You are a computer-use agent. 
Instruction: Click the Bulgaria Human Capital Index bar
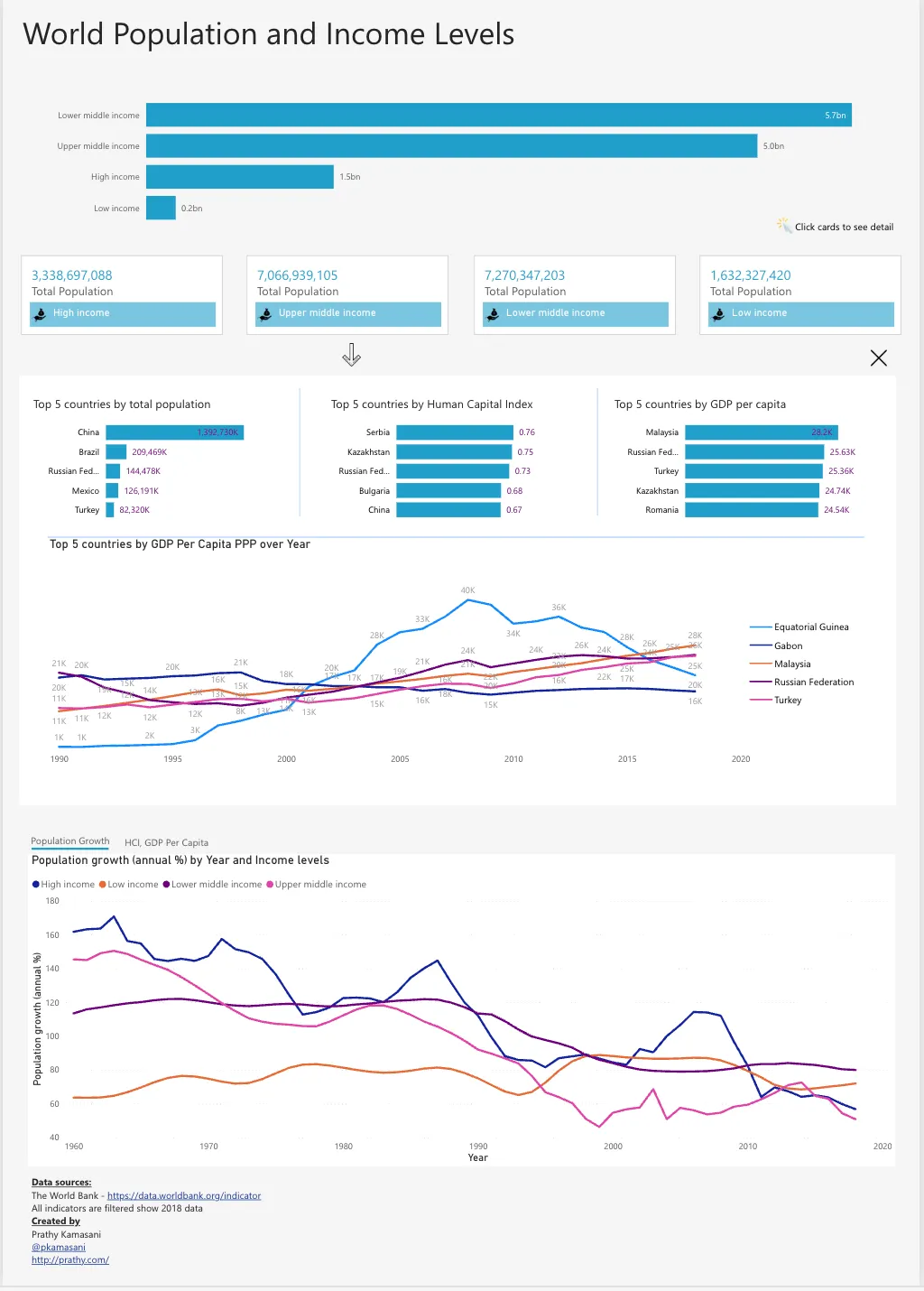pyautogui.click(x=448, y=491)
